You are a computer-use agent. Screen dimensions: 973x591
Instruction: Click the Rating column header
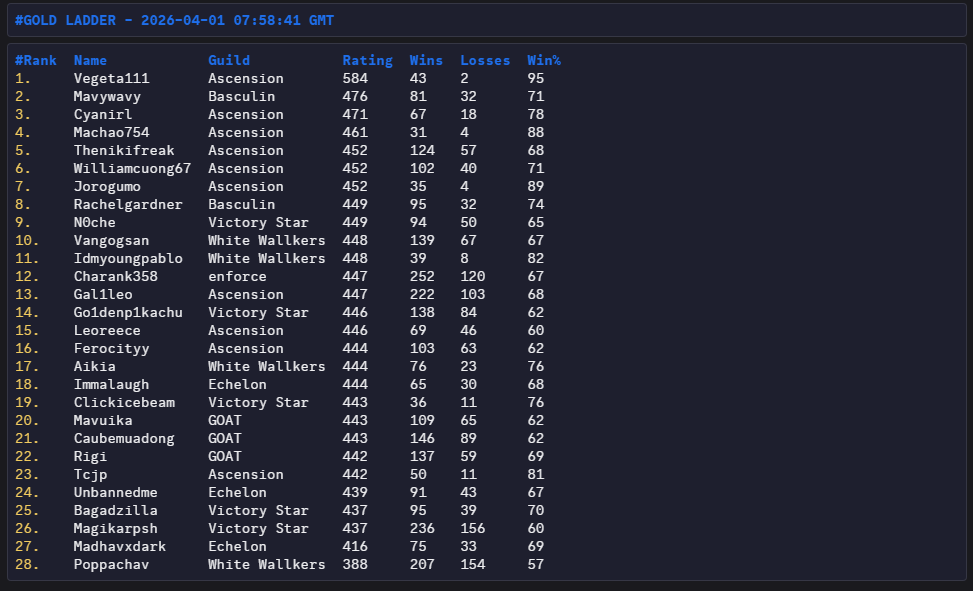pyautogui.click(x=367, y=60)
